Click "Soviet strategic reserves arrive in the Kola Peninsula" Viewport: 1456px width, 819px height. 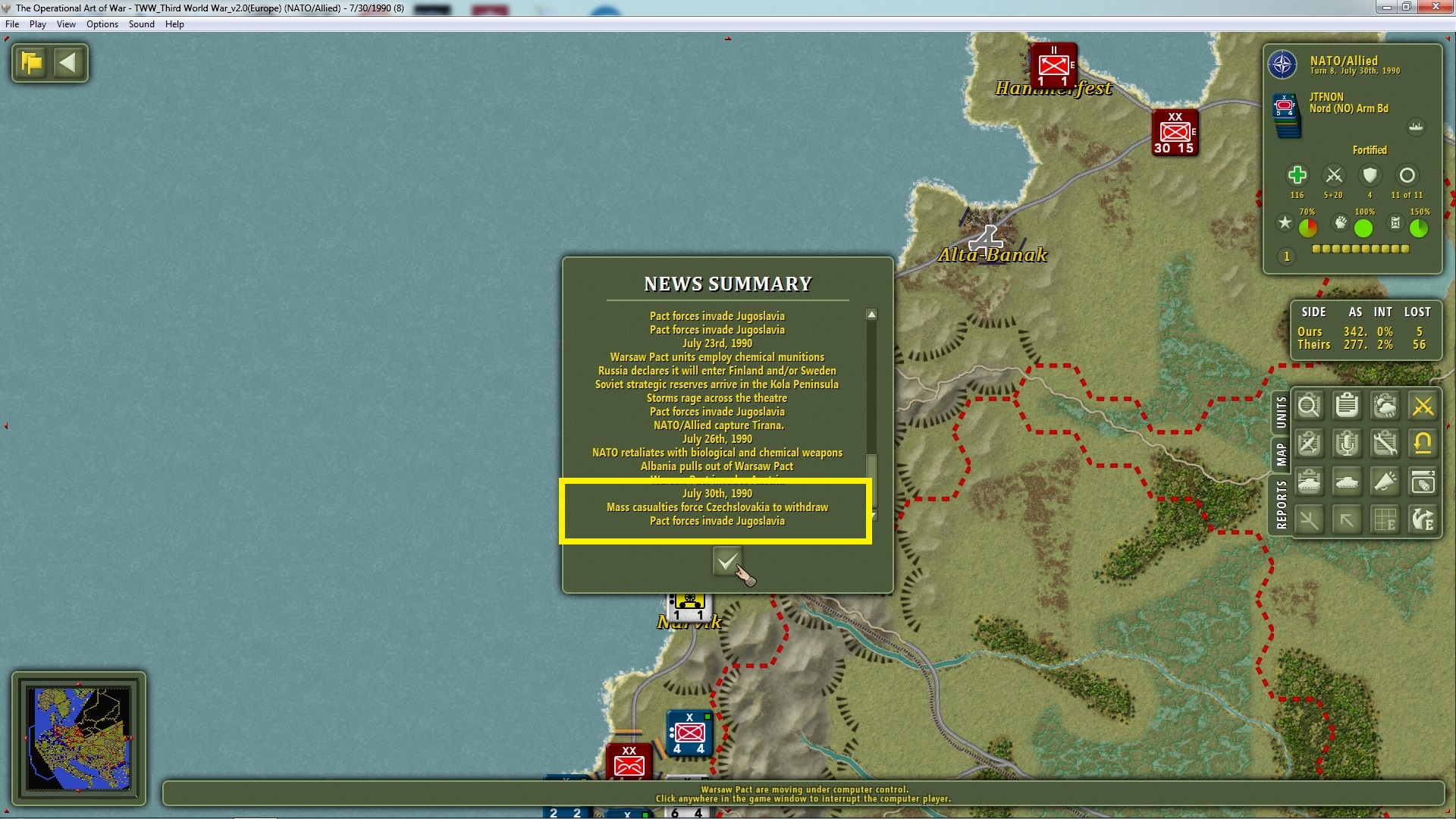[x=717, y=384]
